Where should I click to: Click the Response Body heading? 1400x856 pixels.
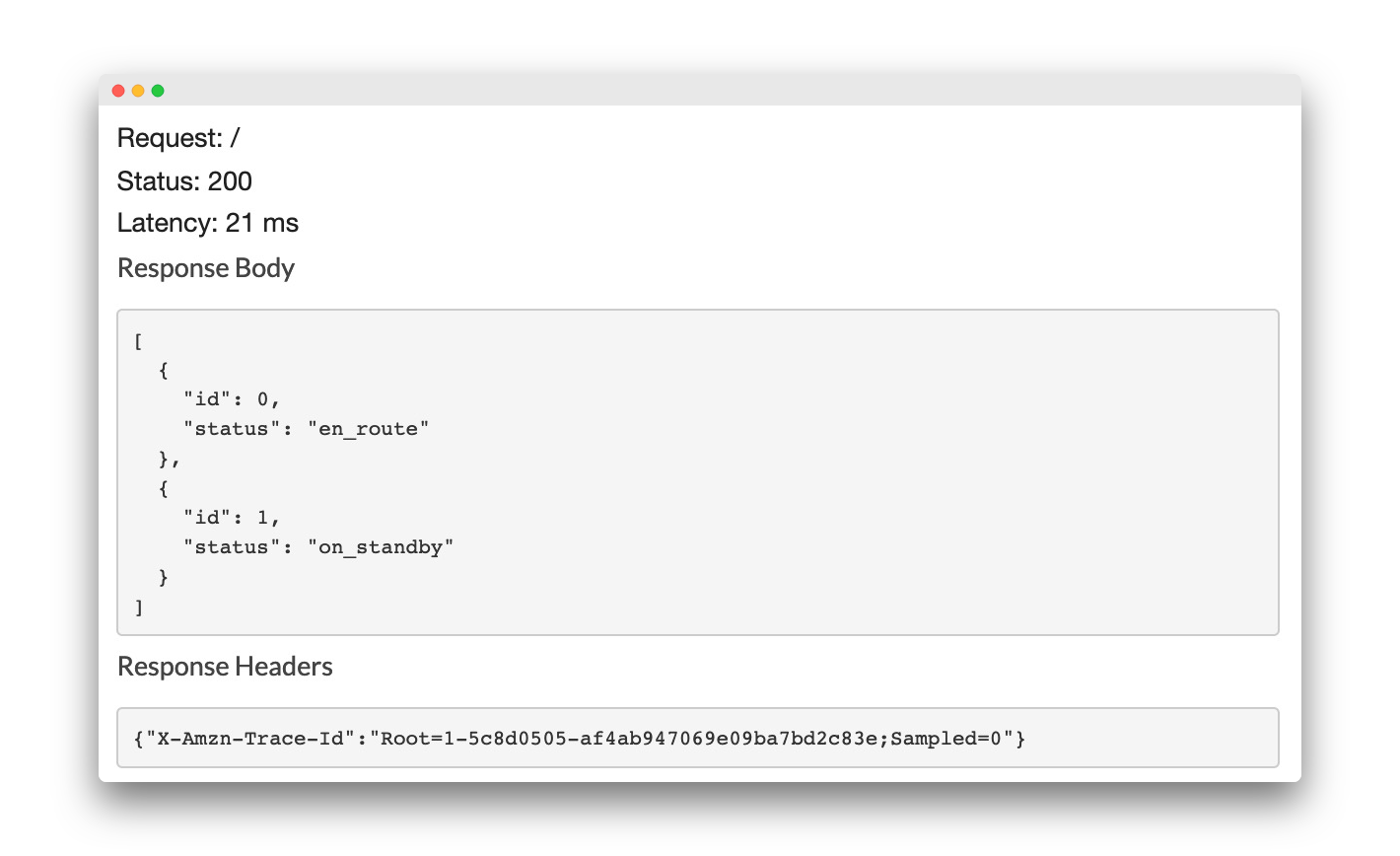205,268
